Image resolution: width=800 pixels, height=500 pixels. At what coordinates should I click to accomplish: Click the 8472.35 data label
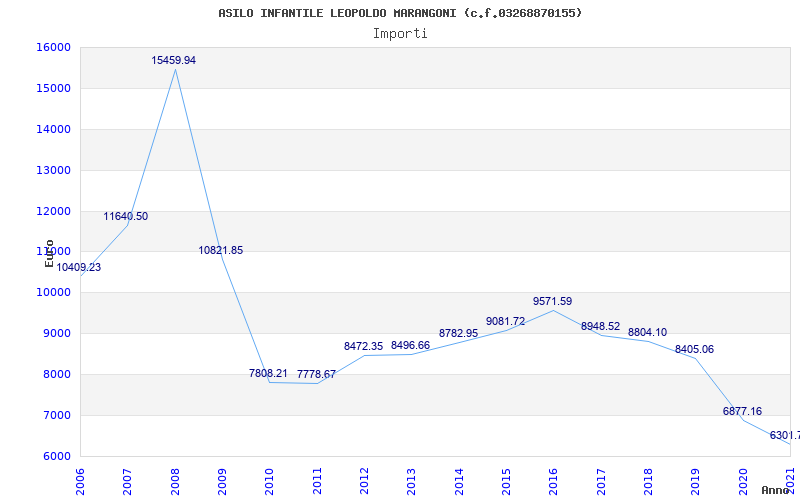point(363,346)
